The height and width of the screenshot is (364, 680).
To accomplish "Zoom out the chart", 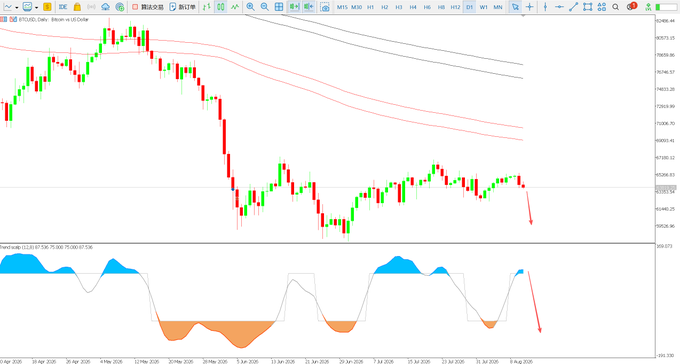I will [265, 7].
